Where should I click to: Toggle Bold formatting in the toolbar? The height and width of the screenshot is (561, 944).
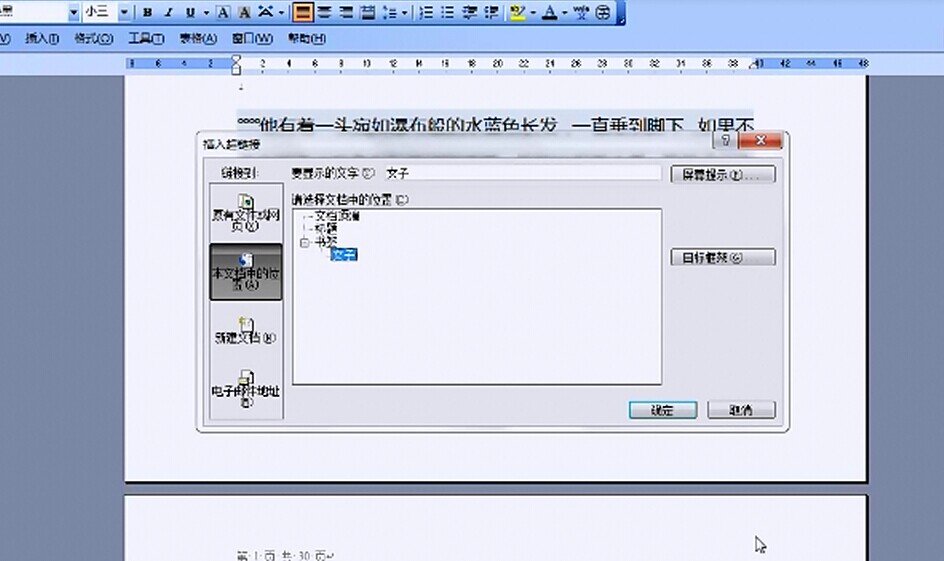pos(148,12)
